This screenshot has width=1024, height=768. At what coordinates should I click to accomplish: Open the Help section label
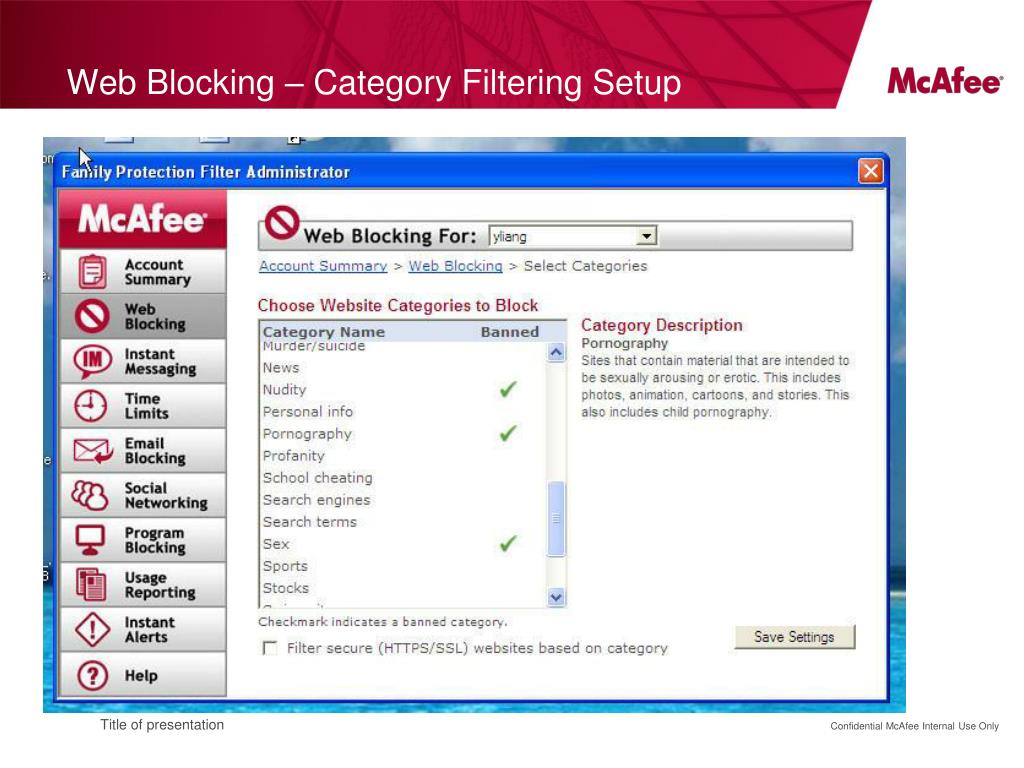click(x=141, y=676)
